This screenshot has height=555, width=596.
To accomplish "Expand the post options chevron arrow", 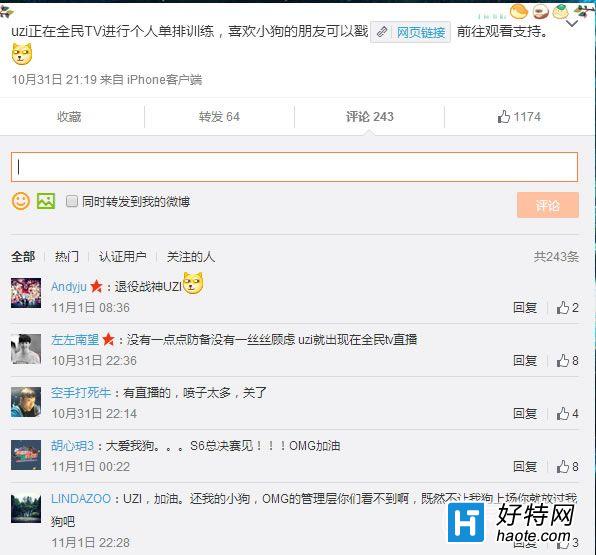I will pyautogui.click(x=572, y=24).
